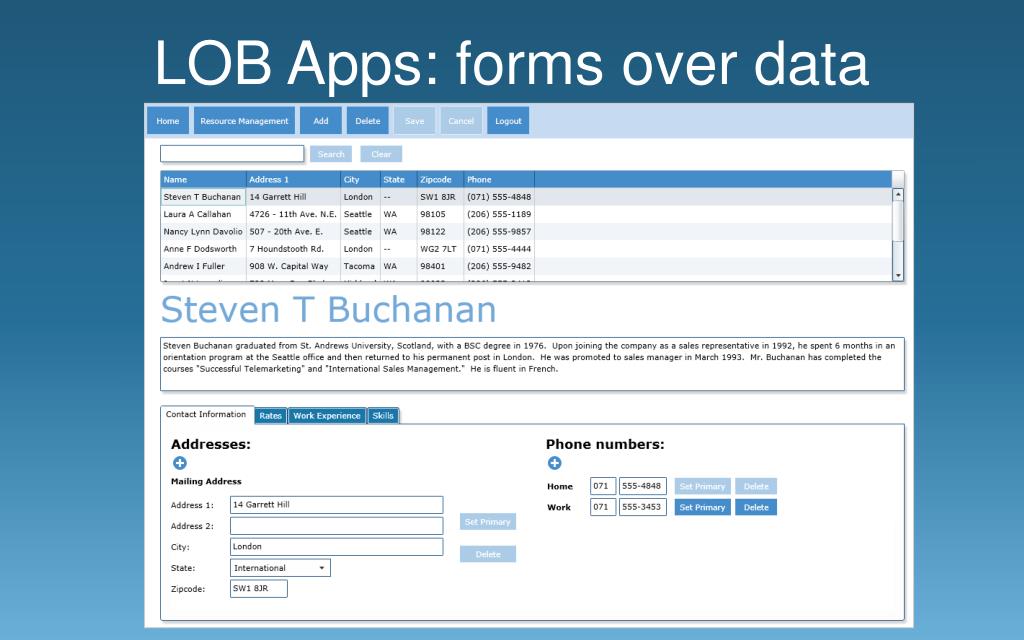Screen dimensions: 1024x640
Task: Click Delete for the mailing address
Action: 488,554
